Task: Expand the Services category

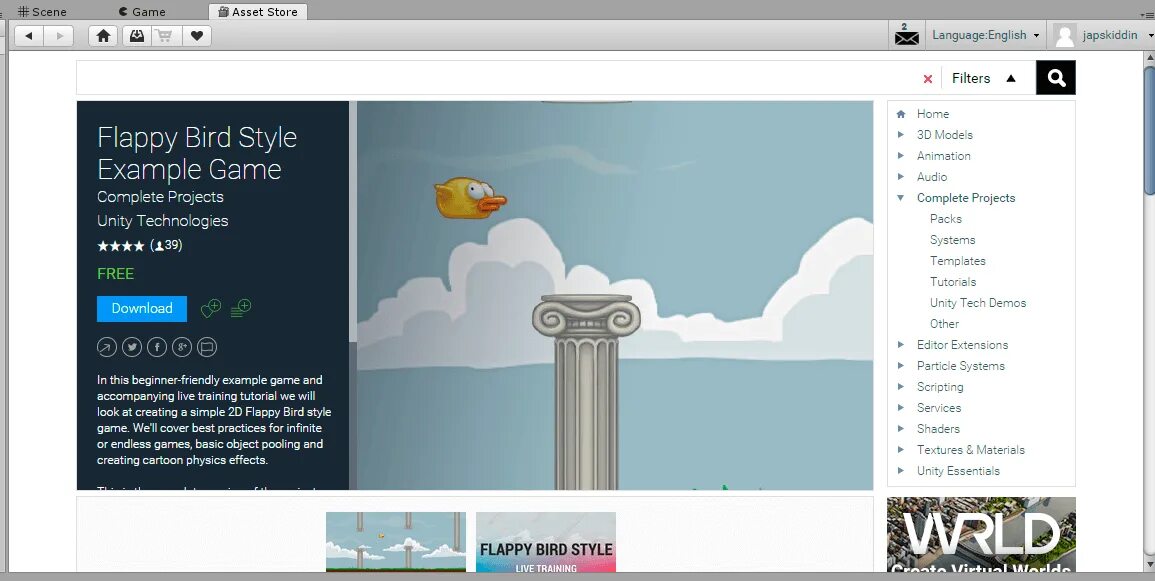Action: [x=901, y=407]
